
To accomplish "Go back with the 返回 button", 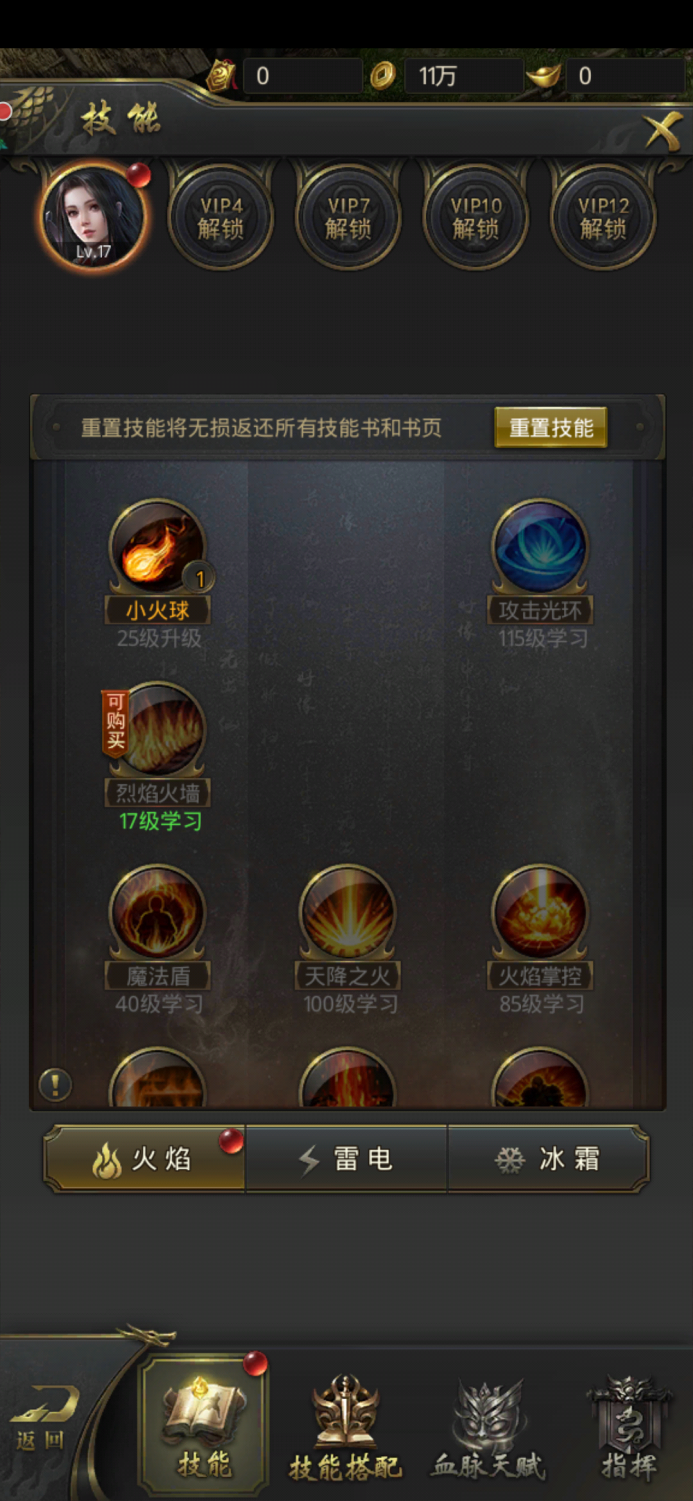I will (x=42, y=1420).
